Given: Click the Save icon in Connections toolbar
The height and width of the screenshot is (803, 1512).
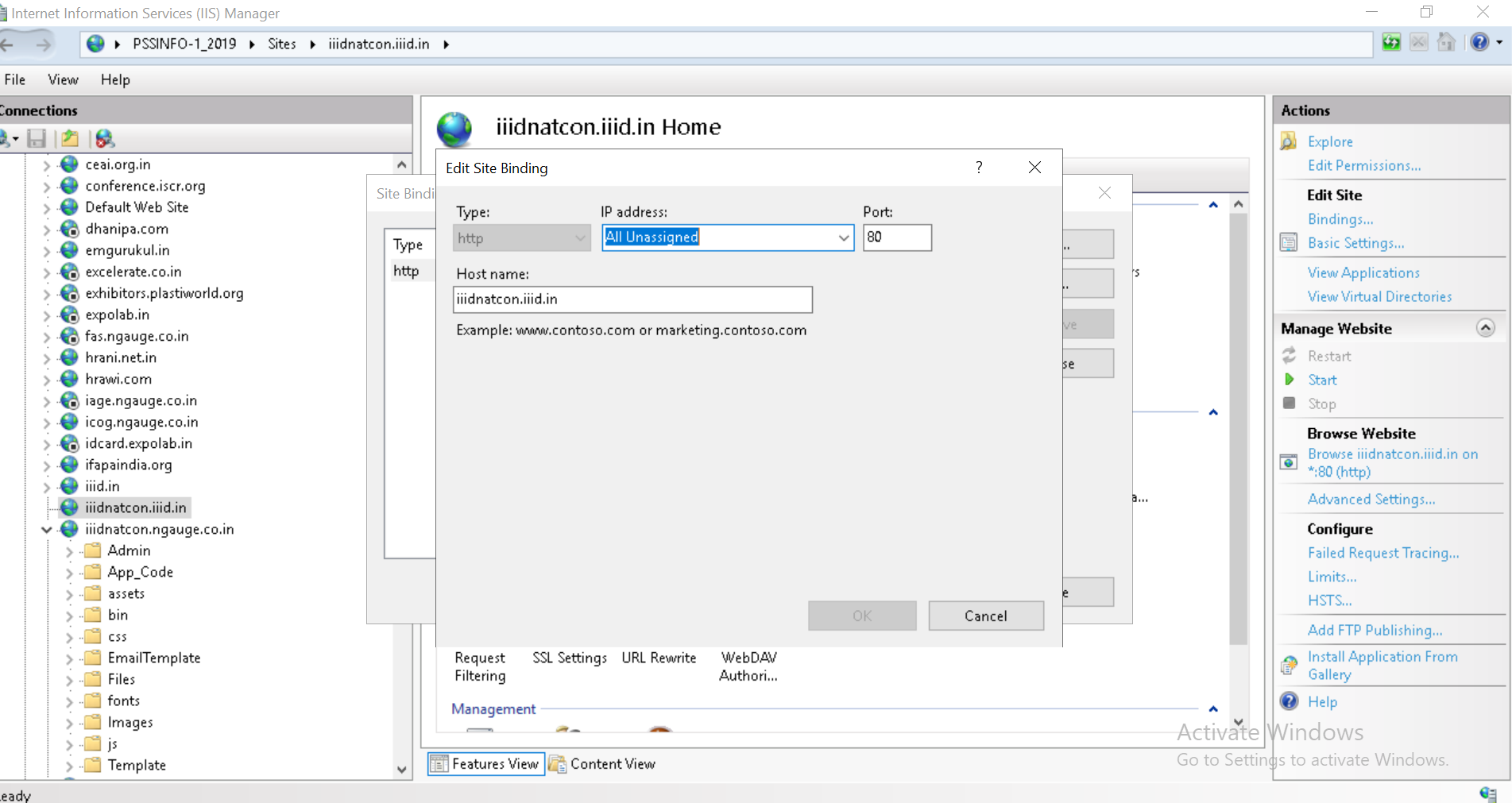Looking at the screenshot, I should point(37,139).
